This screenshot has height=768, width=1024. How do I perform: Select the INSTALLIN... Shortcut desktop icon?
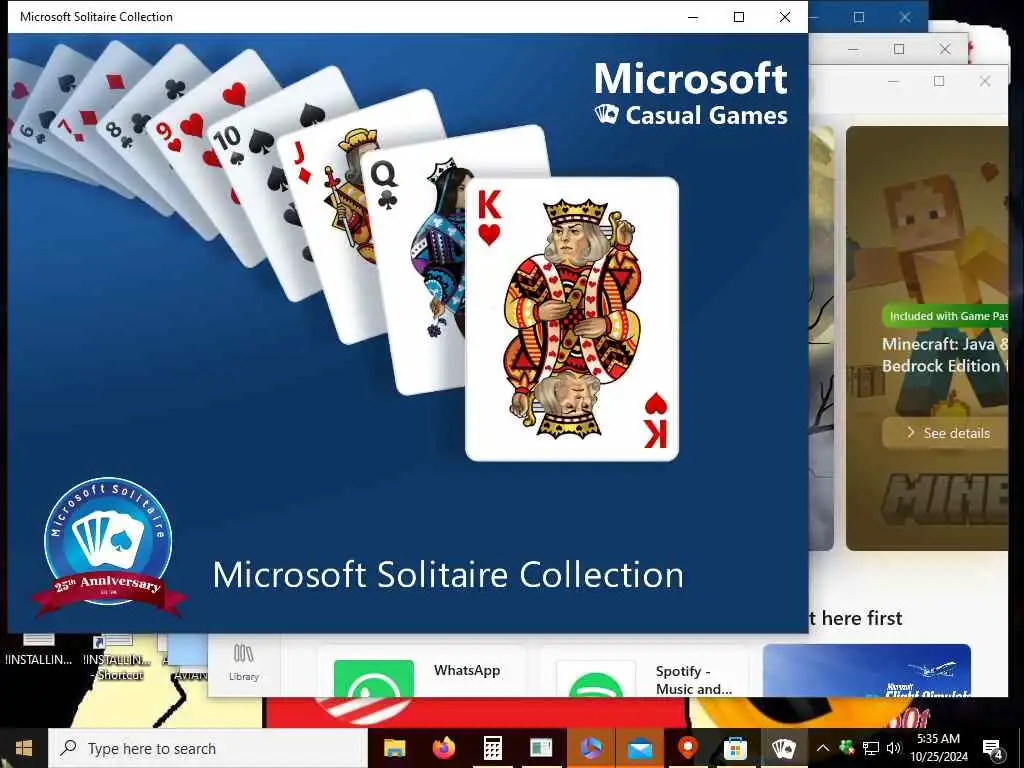click(x=117, y=658)
